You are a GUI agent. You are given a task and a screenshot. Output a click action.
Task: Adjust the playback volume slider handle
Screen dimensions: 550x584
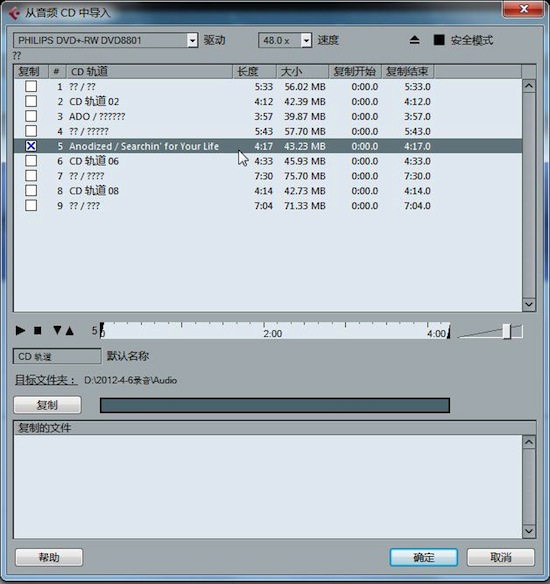point(506,331)
